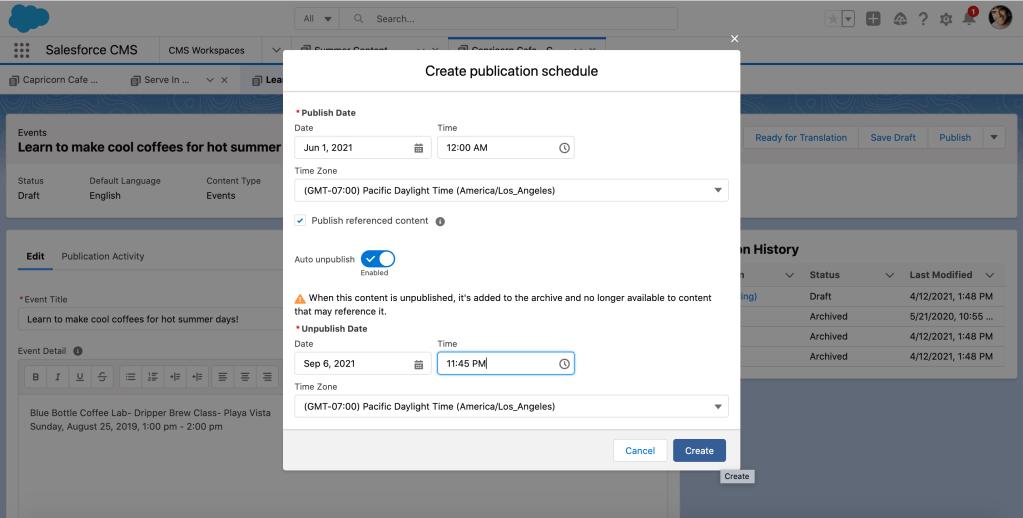Click the notifications bell icon

click(x=968, y=19)
